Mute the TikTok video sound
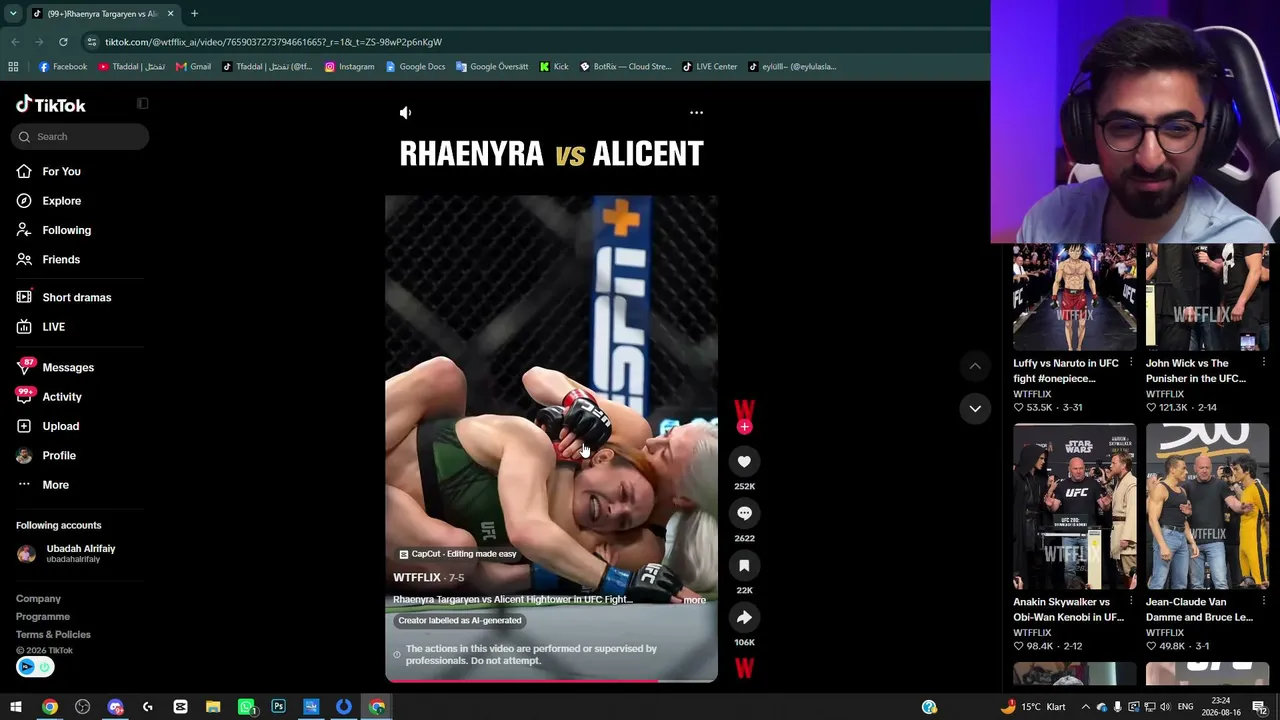Viewport: 1280px width, 720px height. (x=405, y=113)
